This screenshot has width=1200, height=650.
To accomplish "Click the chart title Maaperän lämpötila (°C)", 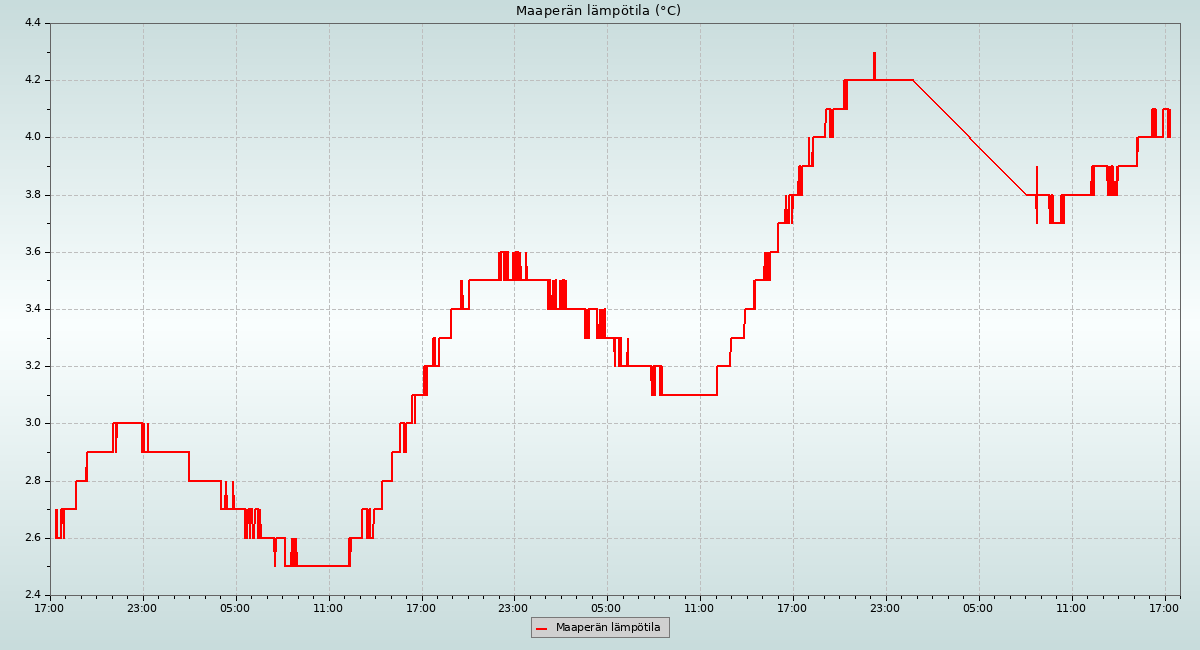I will [598, 11].
